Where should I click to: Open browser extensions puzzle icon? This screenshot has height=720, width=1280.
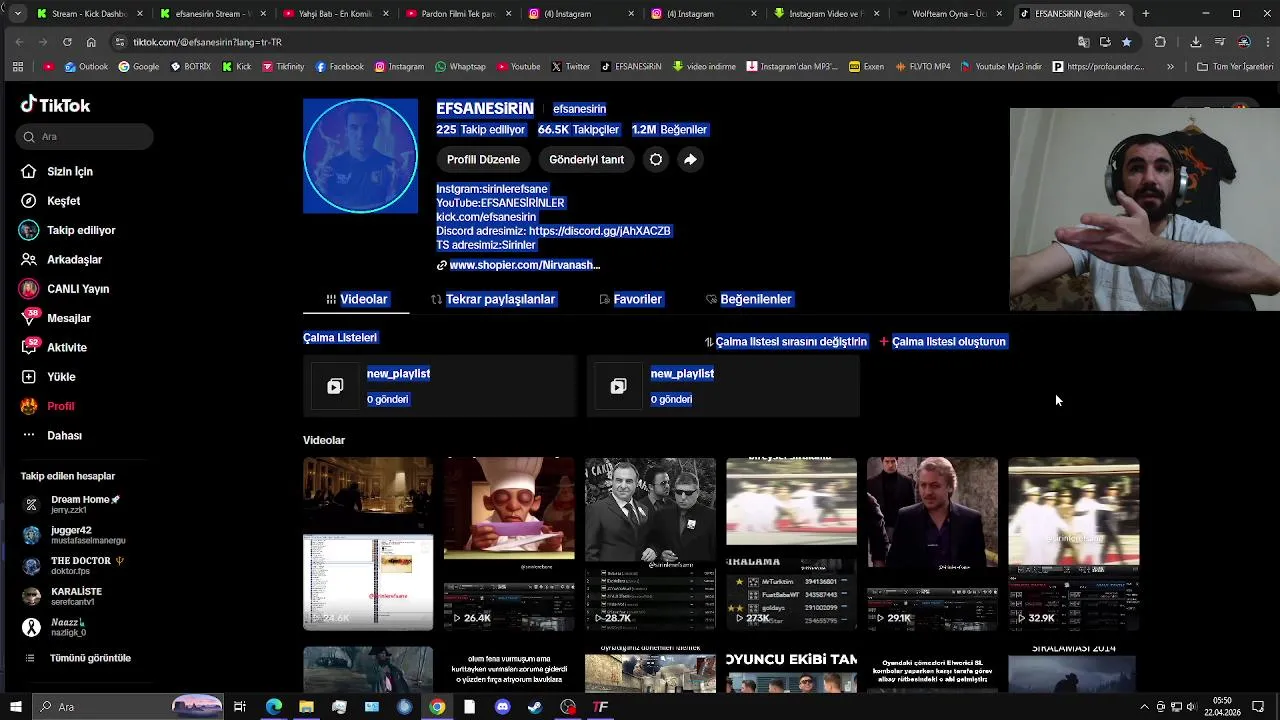(1160, 42)
